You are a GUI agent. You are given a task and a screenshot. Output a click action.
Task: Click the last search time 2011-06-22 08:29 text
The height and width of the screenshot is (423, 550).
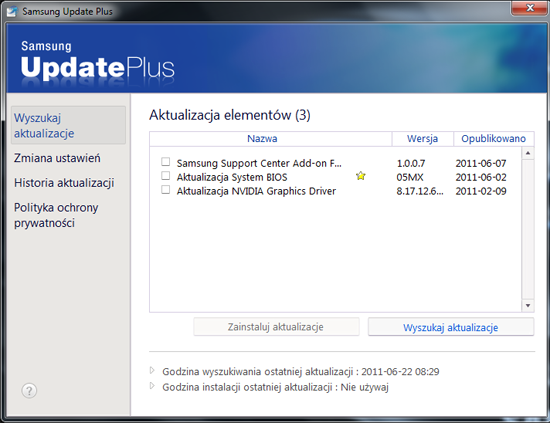(400, 371)
